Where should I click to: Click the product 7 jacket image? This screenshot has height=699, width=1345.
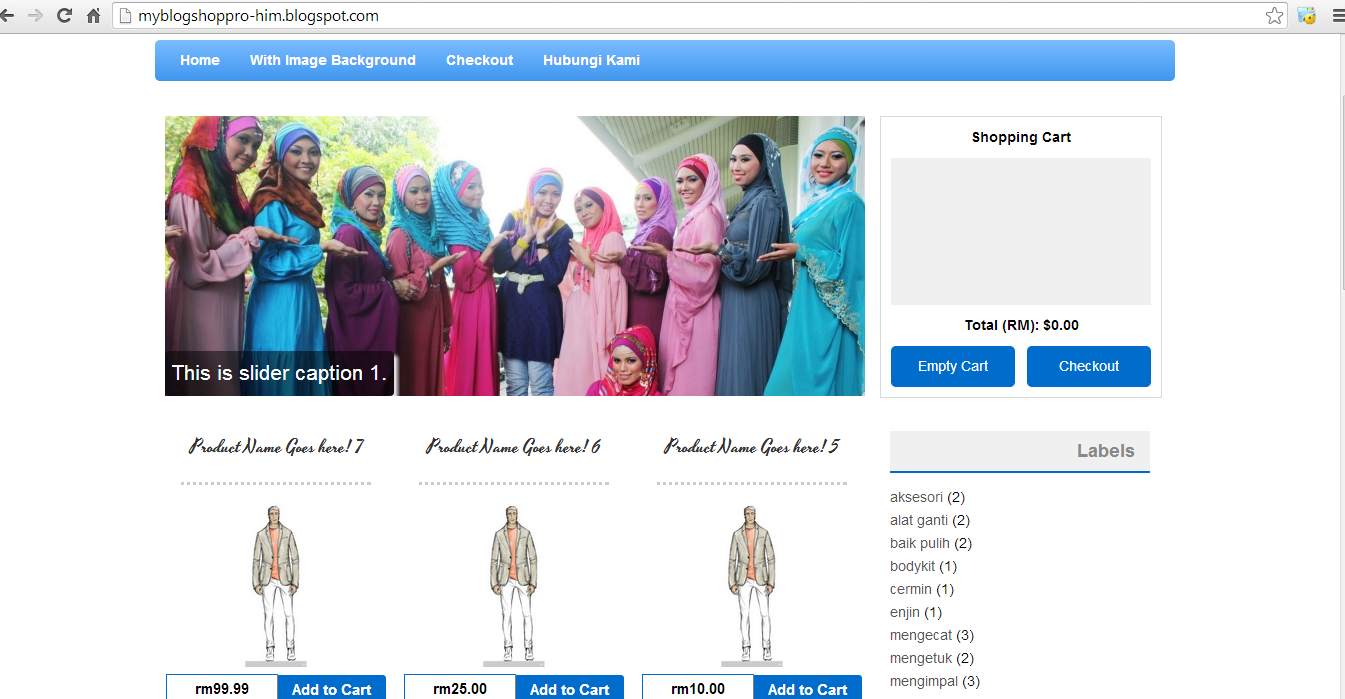point(275,585)
